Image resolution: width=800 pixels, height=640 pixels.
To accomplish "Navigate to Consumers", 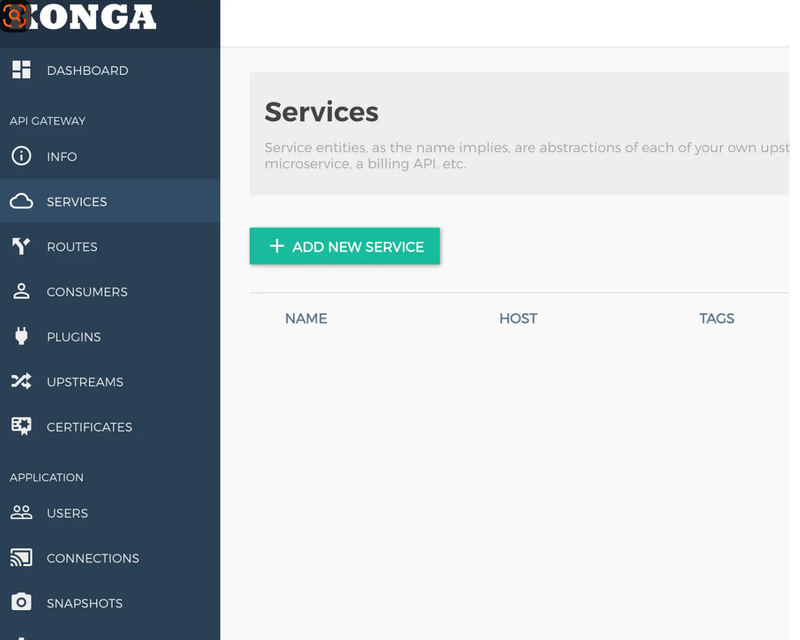I will click(110, 291).
